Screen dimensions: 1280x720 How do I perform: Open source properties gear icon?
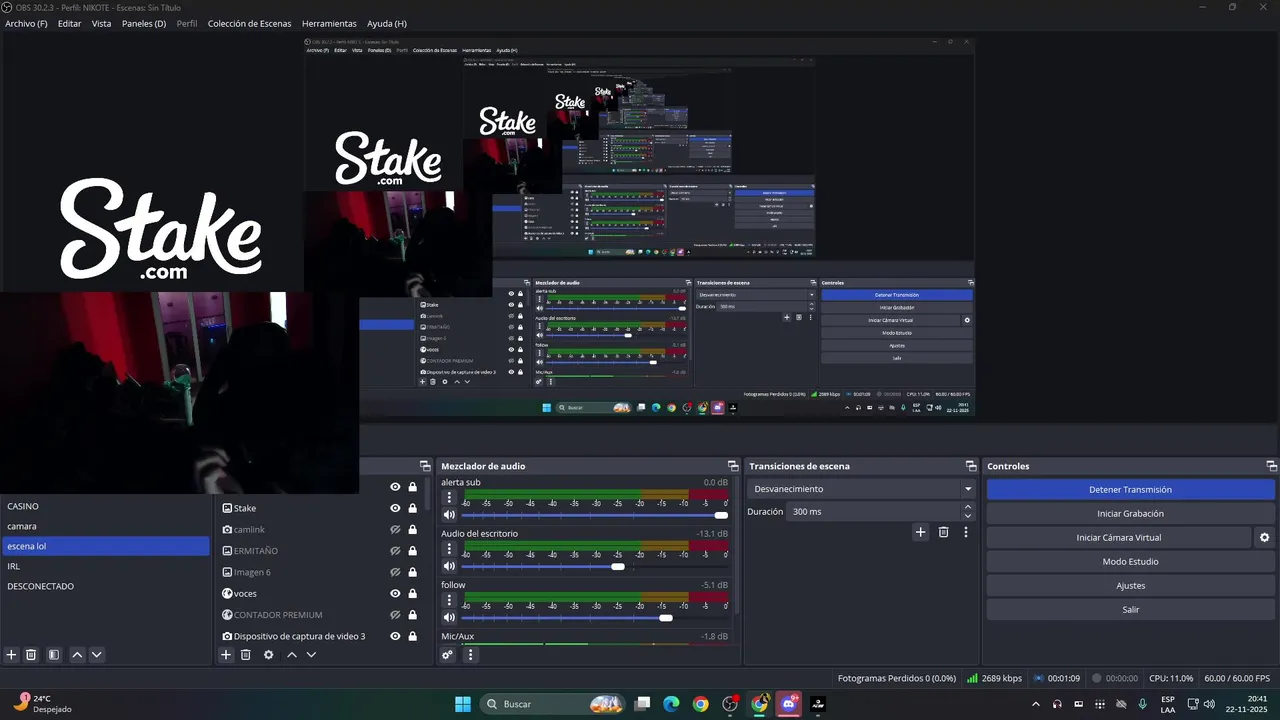point(268,655)
